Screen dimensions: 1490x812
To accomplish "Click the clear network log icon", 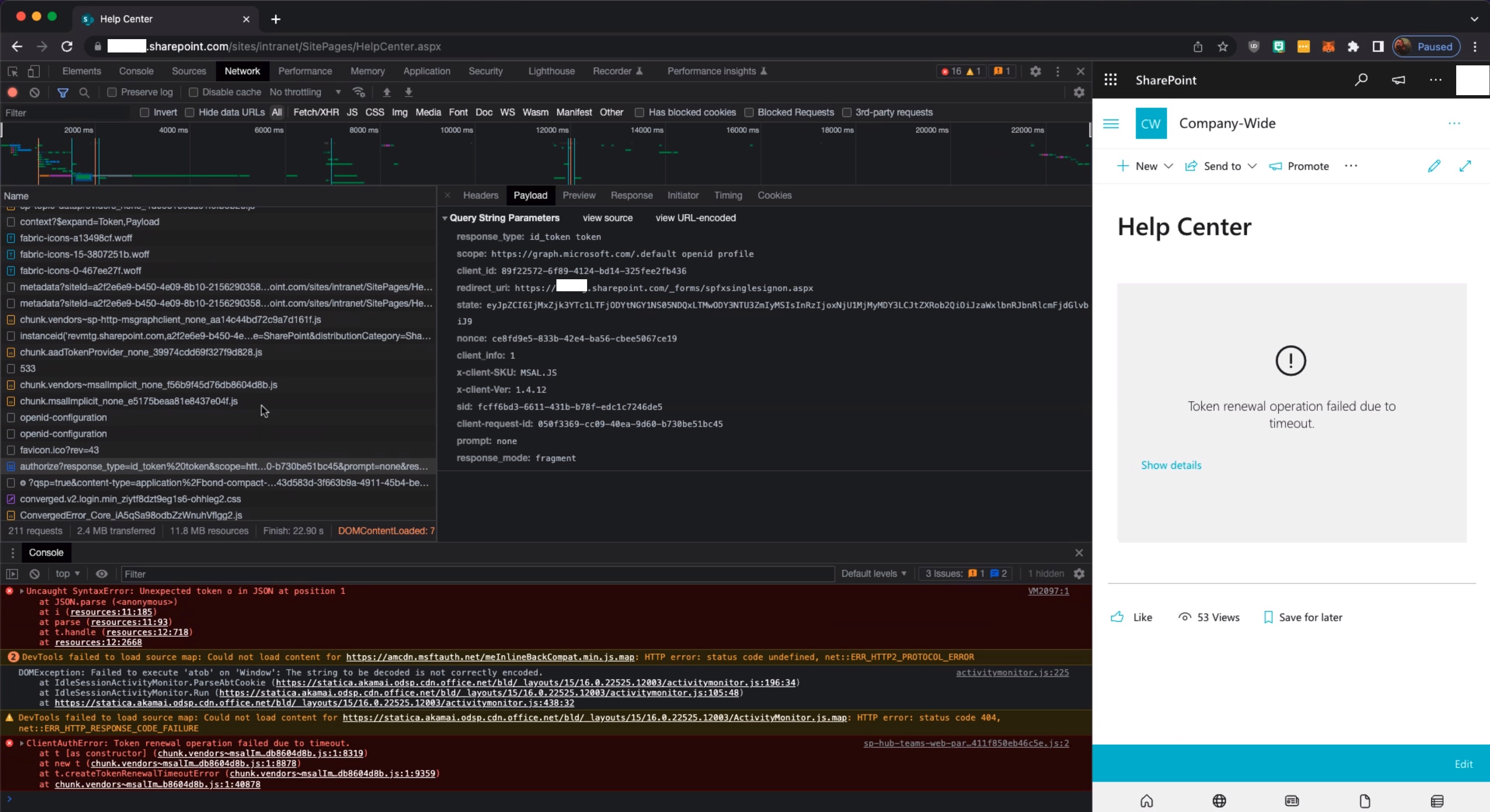I will pos(35,92).
